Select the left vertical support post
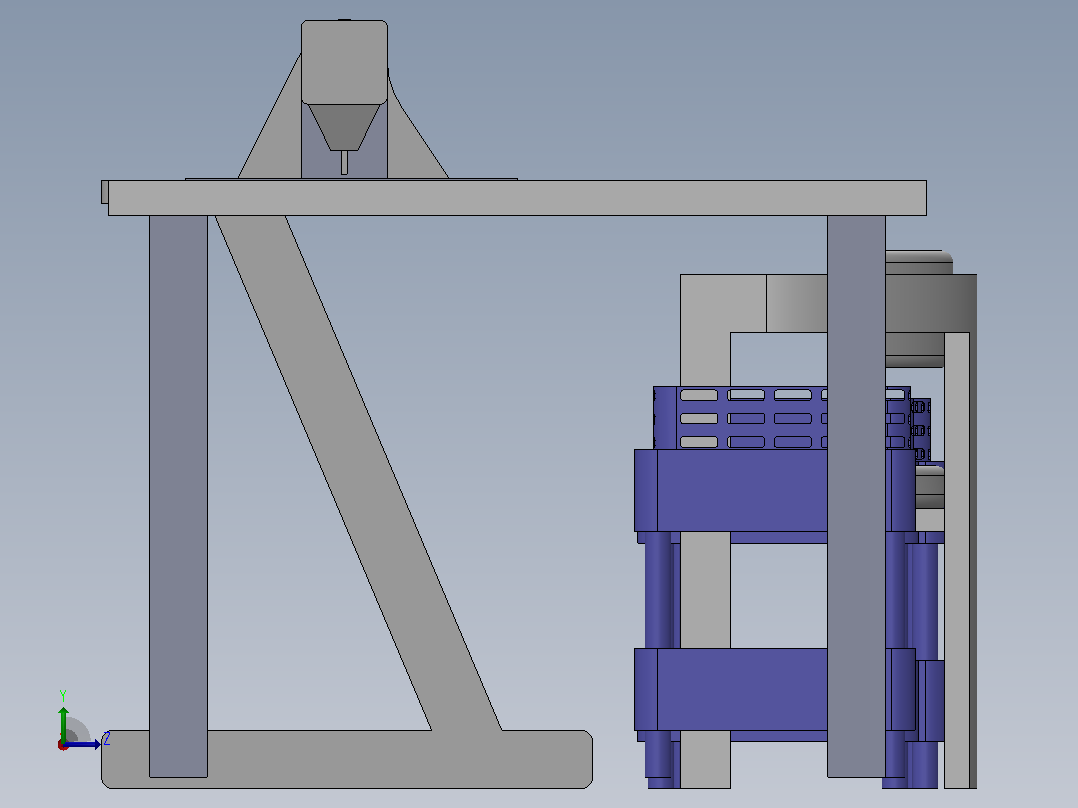Screen dimensions: 1078x808 [178, 495]
